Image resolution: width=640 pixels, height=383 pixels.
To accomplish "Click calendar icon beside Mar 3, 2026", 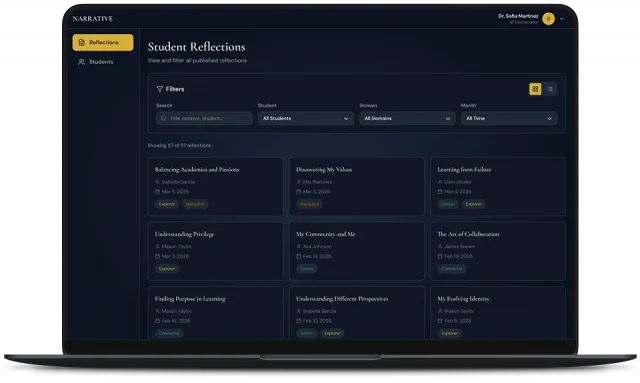I will tap(157, 256).
